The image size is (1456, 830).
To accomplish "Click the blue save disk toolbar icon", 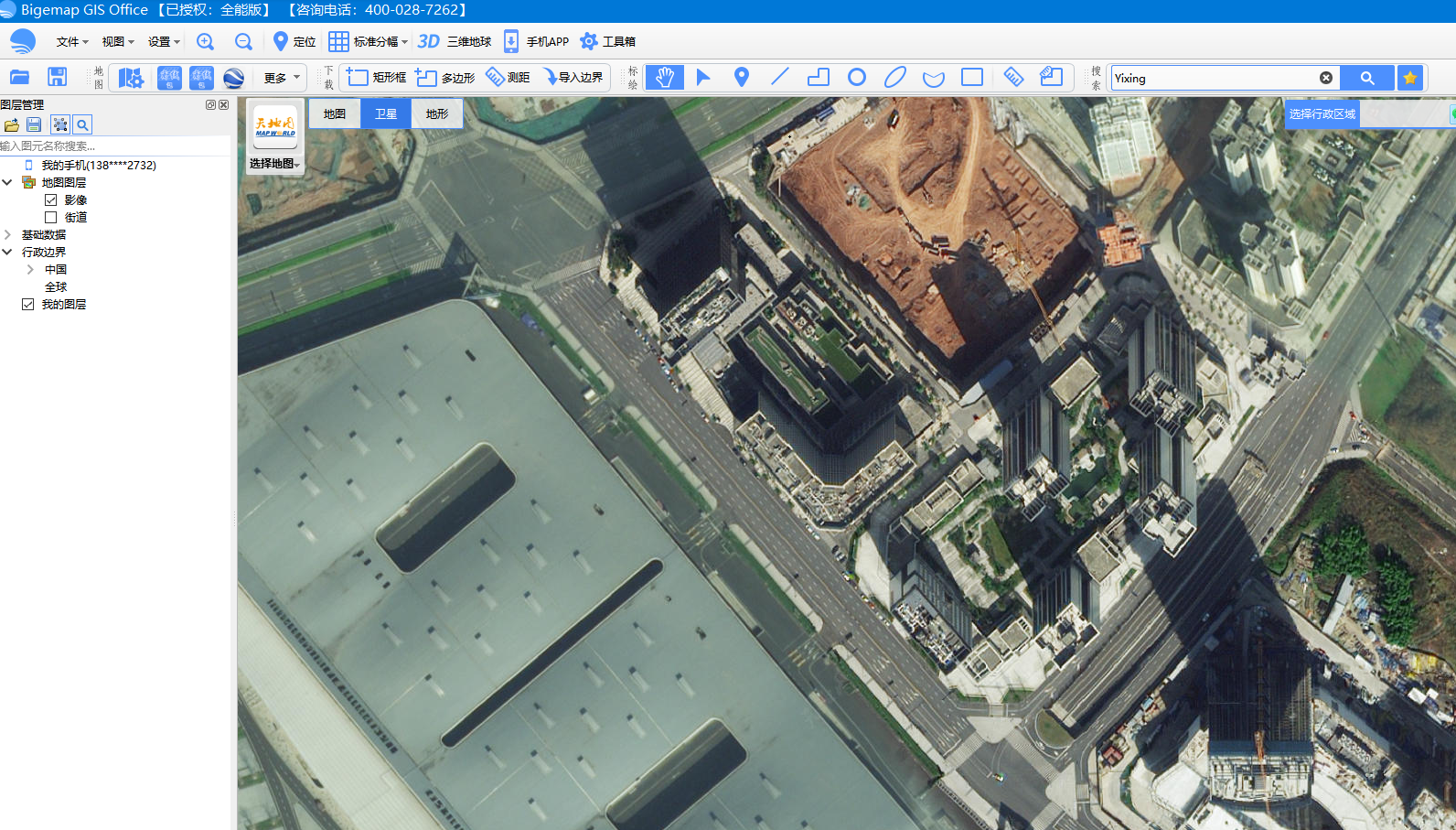I will tap(57, 78).
